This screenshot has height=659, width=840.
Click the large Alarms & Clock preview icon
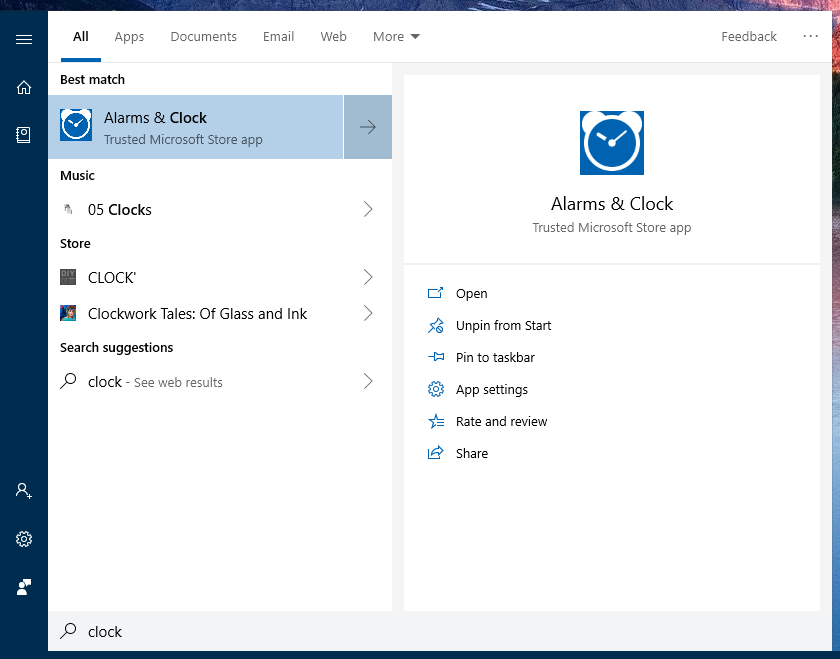tap(612, 143)
